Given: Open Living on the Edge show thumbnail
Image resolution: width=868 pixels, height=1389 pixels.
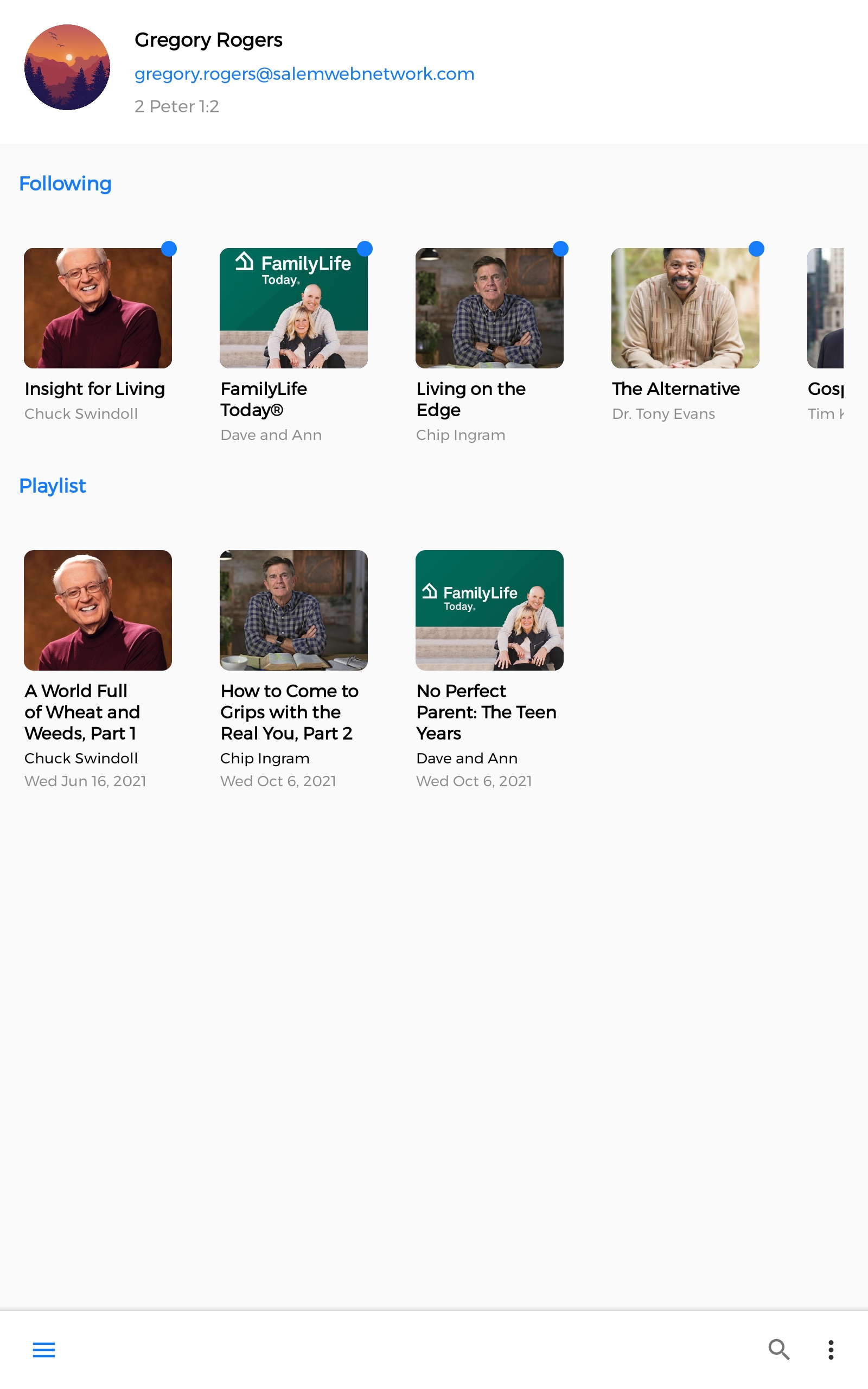Looking at the screenshot, I should tap(489, 308).
